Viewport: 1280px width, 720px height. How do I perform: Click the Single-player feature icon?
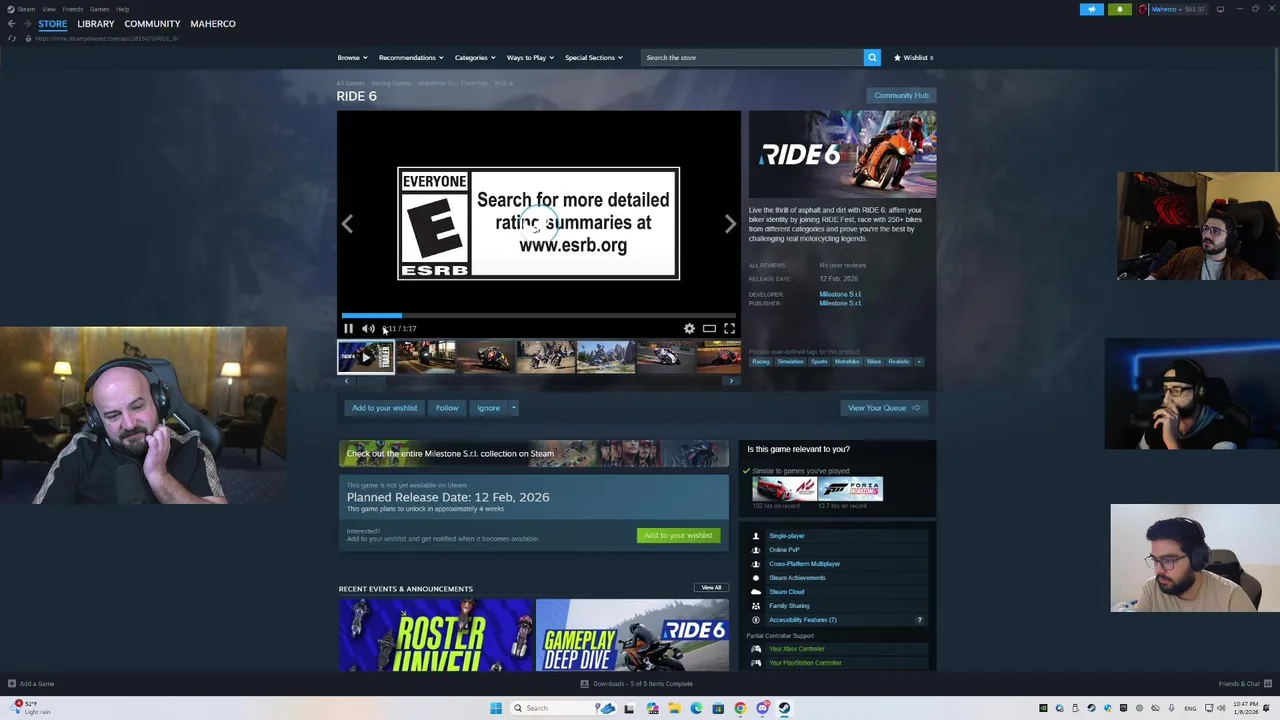tap(756, 536)
